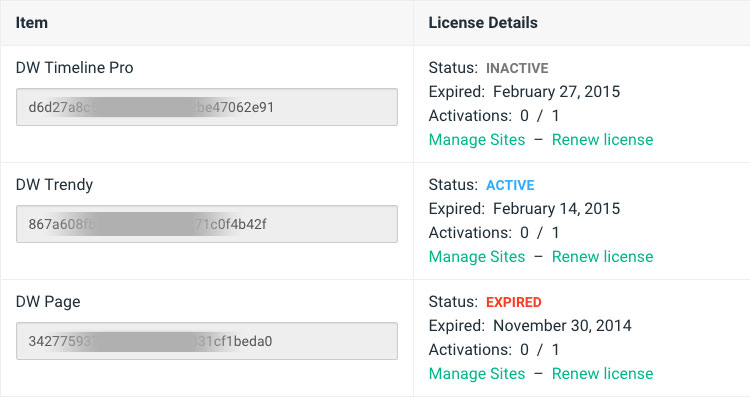Select DW Trendy license key field

207,224
